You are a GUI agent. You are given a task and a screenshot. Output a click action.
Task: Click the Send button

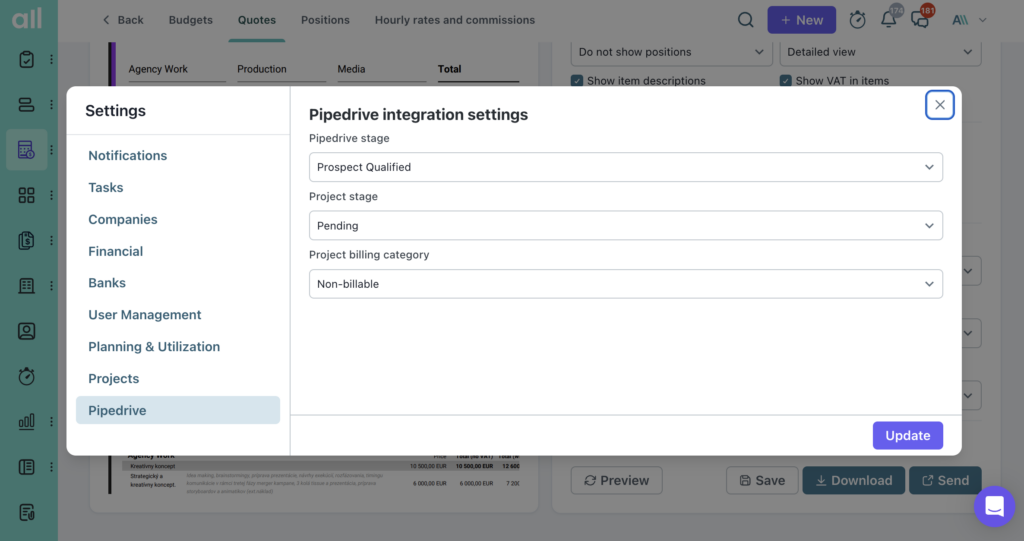945,480
